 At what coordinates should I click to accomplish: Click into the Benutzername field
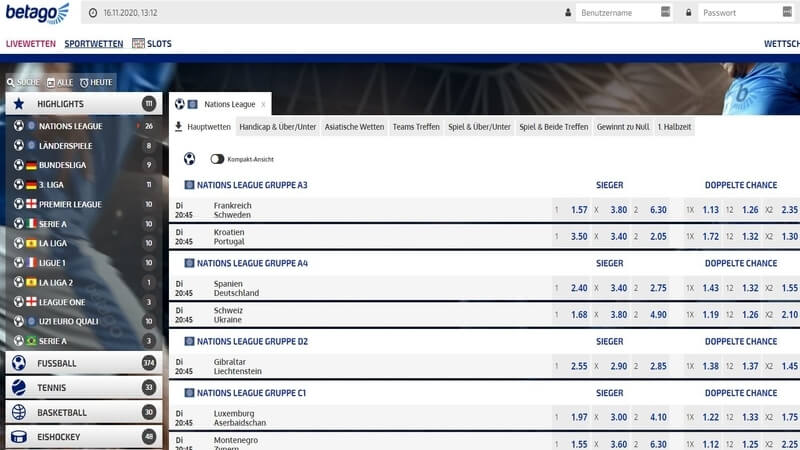623,13
